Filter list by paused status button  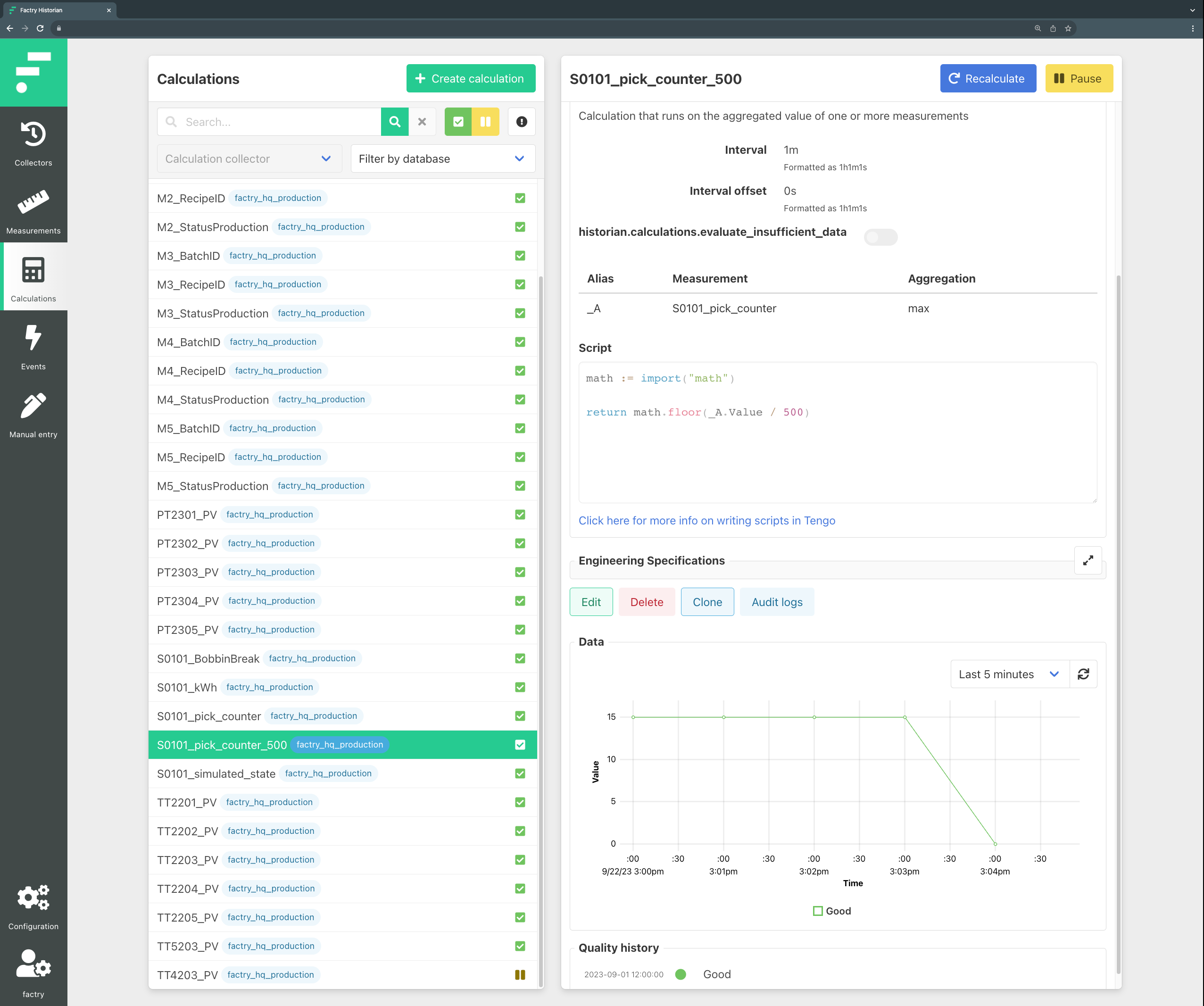pyautogui.click(x=486, y=122)
